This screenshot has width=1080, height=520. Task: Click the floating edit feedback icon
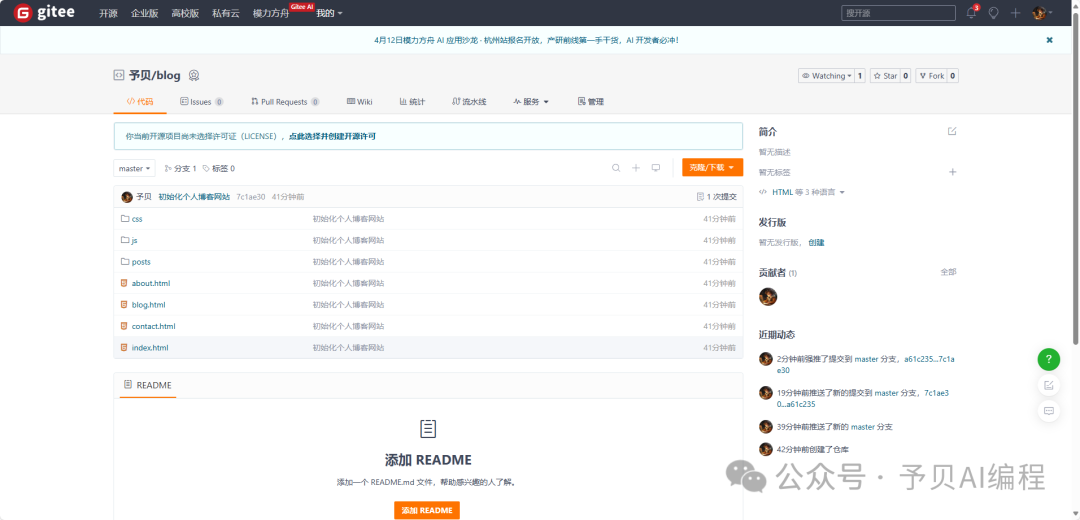[x=1049, y=385]
